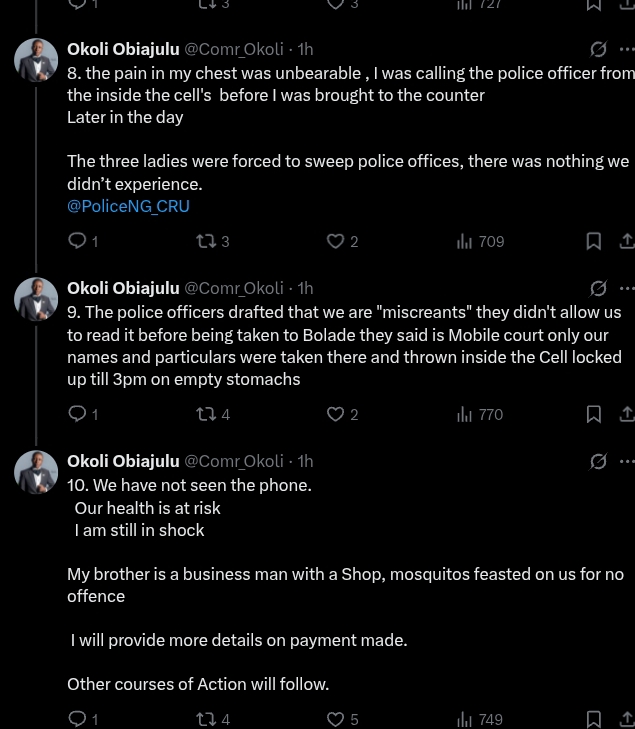The image size is (635, 729).
Task: Reply to tweet 8 about chest pain
Action: [x=78, y=241]
